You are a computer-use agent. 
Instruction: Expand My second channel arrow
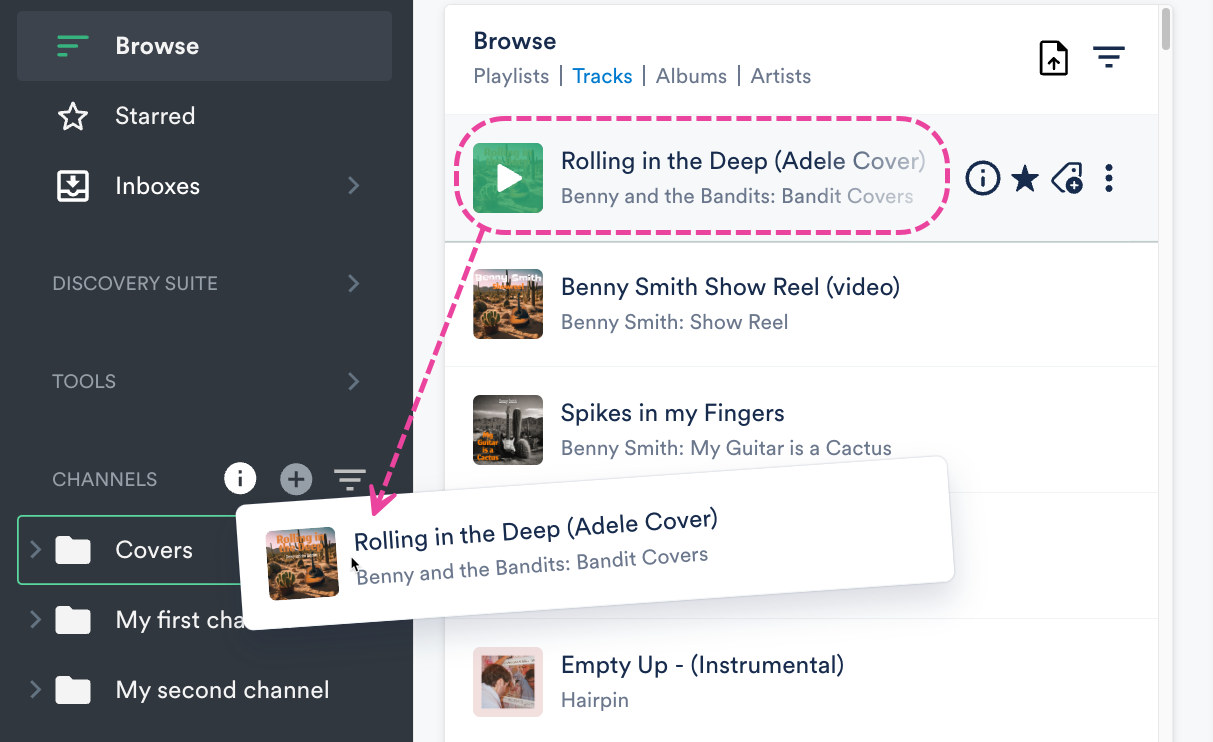[x=35, y=690]
